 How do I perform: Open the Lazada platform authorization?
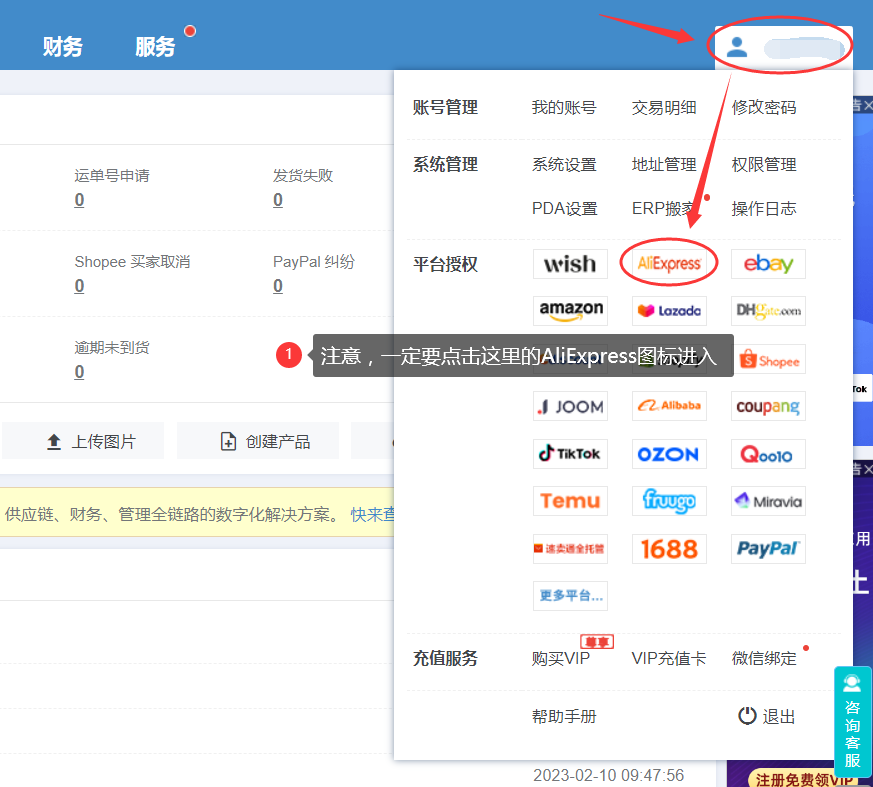[669, 311]
